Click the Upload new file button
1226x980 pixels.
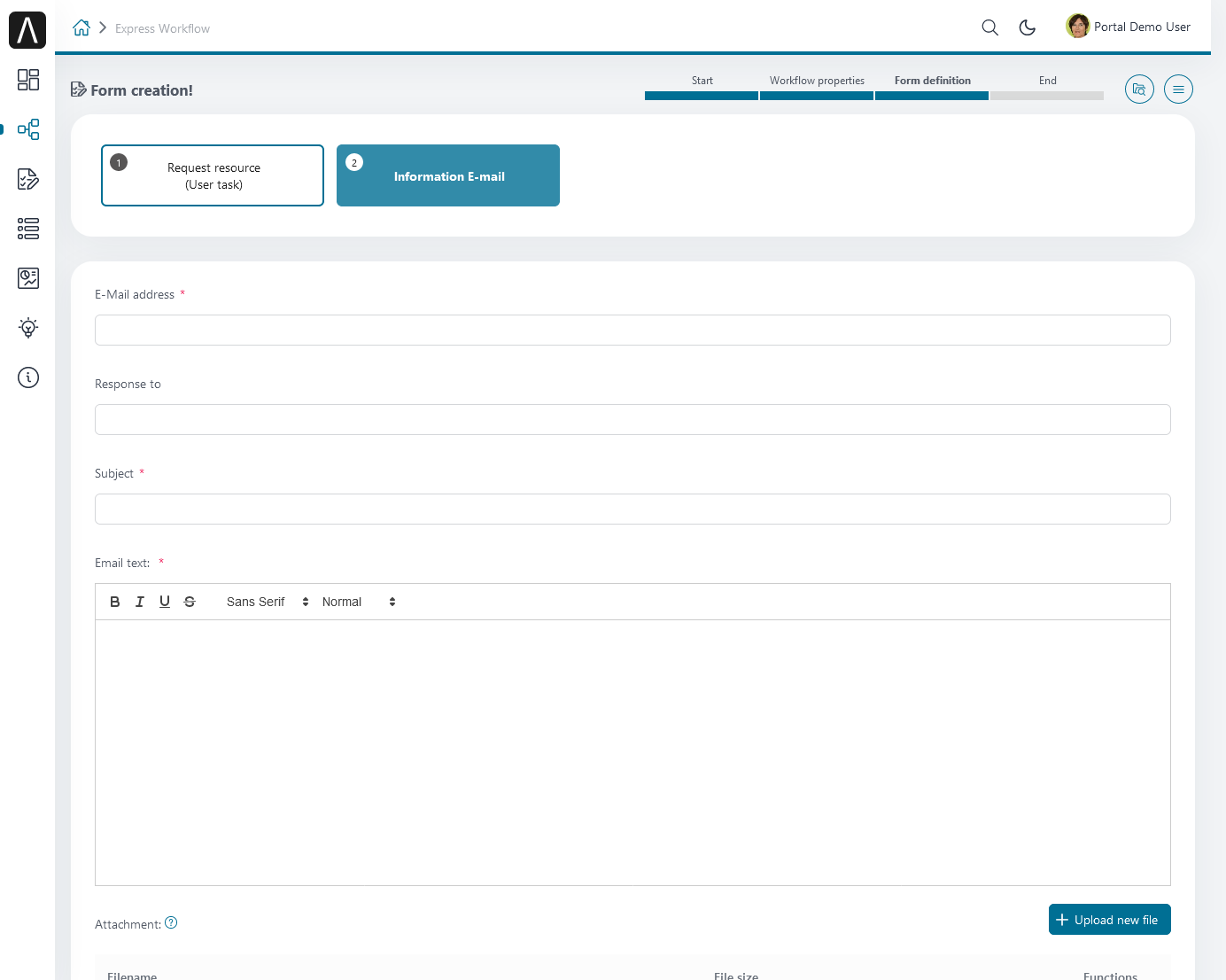tap(1109, 920)
